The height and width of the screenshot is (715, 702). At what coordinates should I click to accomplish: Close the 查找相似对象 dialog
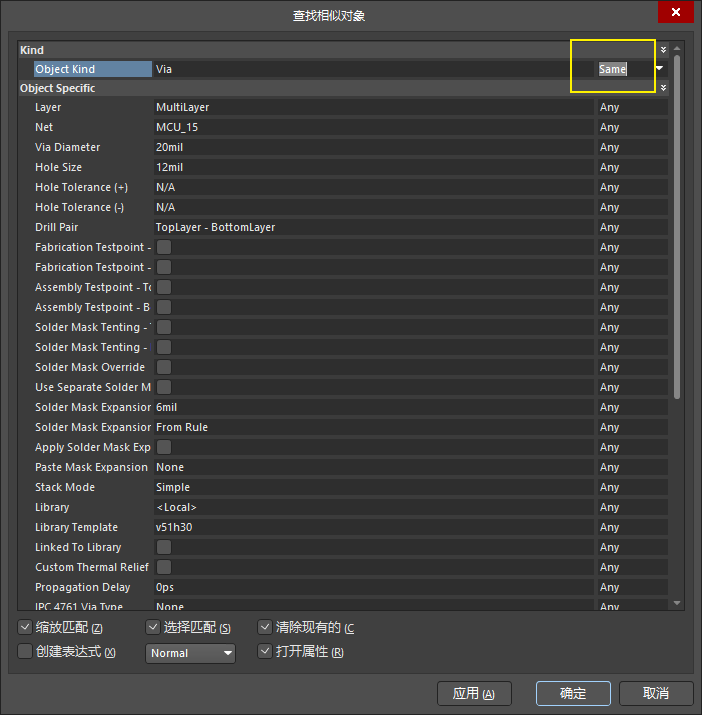pos(676,13)
